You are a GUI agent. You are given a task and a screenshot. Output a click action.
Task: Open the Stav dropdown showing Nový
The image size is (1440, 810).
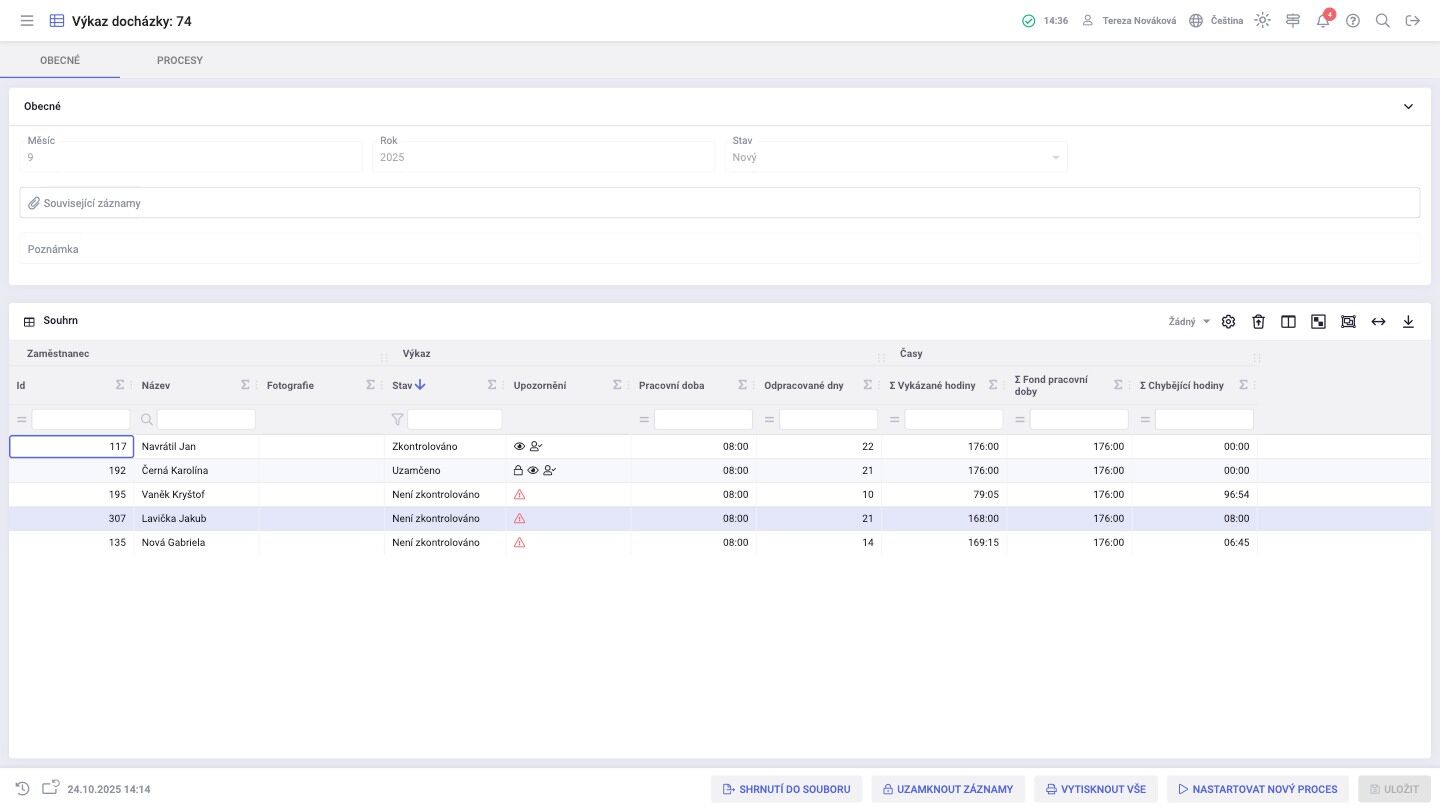coord(896,157)
